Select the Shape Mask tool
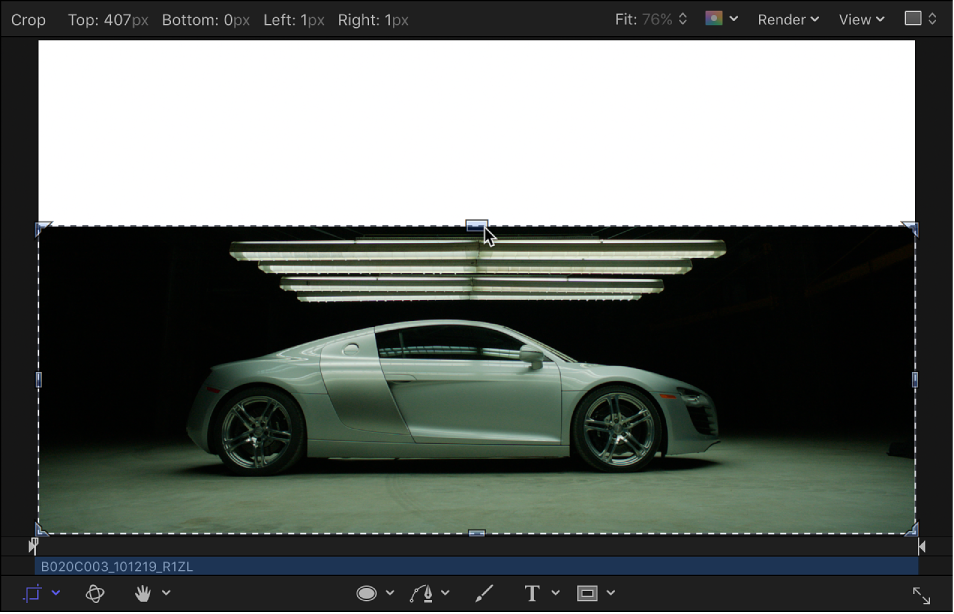 [x=368, y=592]
